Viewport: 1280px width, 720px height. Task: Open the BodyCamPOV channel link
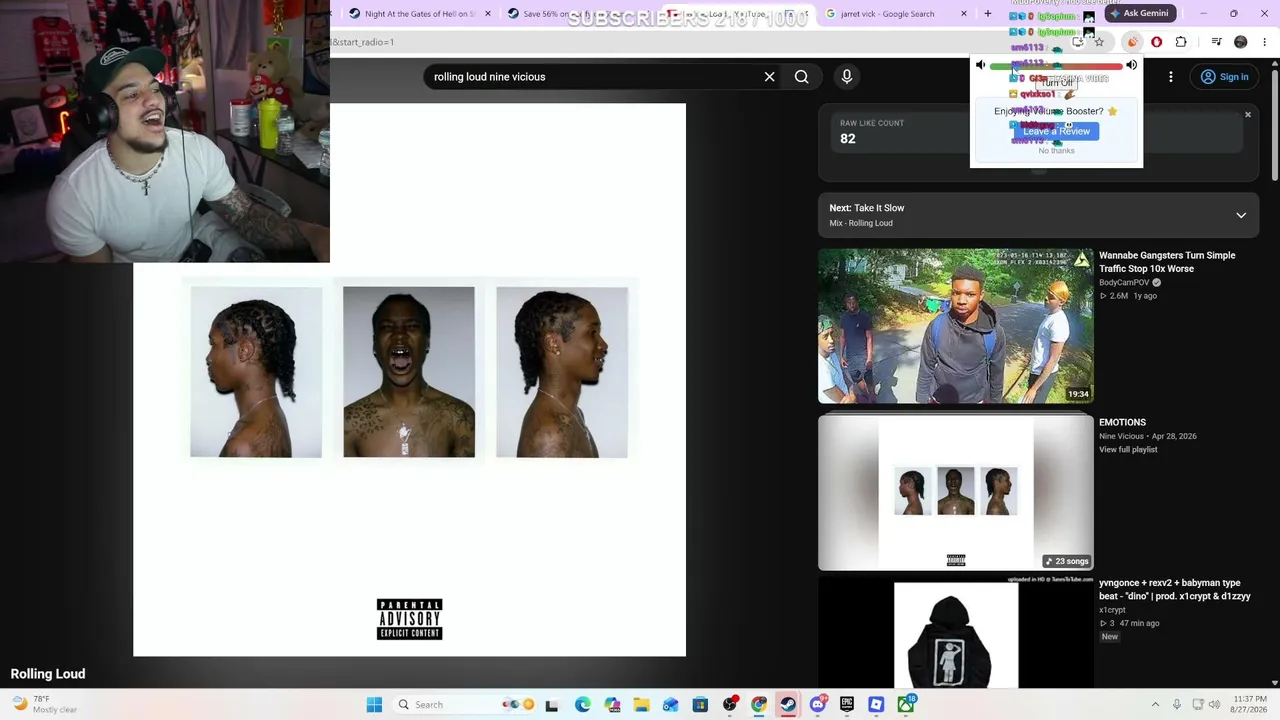pyautogui.click(x=1124, y=283)
